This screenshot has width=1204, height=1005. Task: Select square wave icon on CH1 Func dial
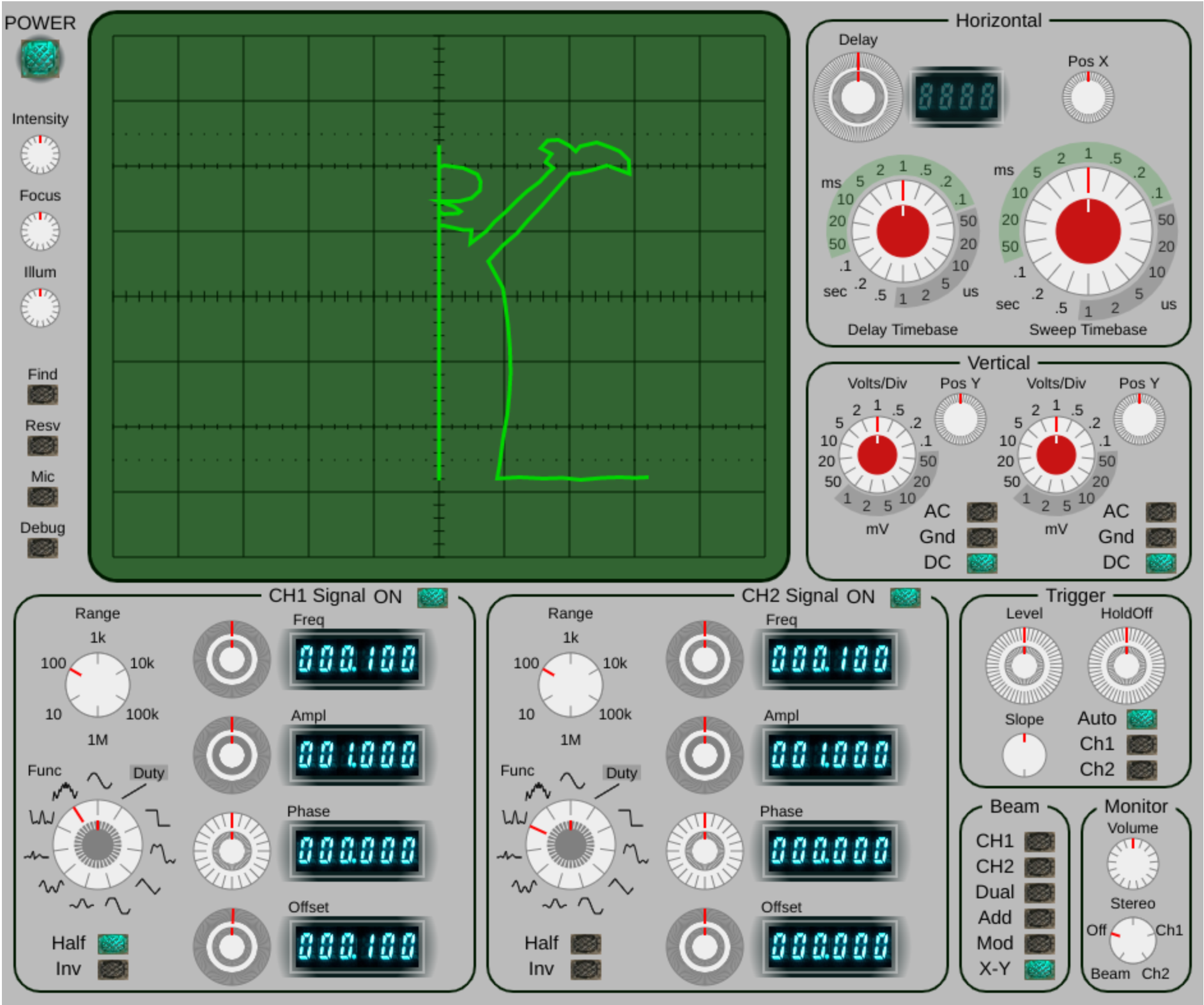pos(158,817)
